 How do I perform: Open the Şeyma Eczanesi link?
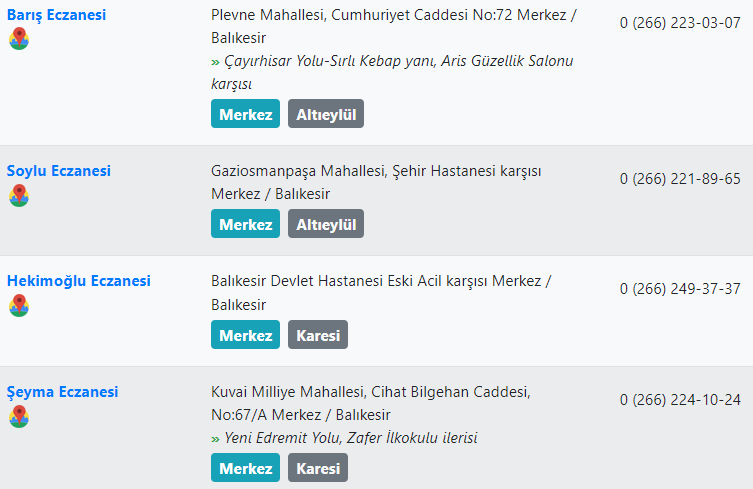pos(62,392)
